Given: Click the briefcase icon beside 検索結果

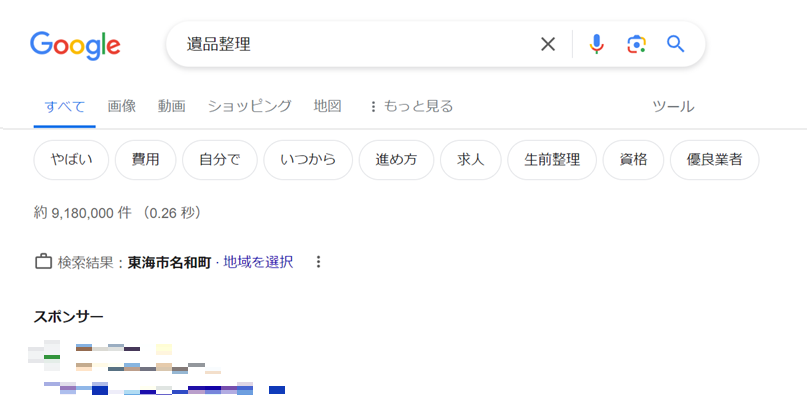Looking at the screenshot, I should [x=43, y=262].
